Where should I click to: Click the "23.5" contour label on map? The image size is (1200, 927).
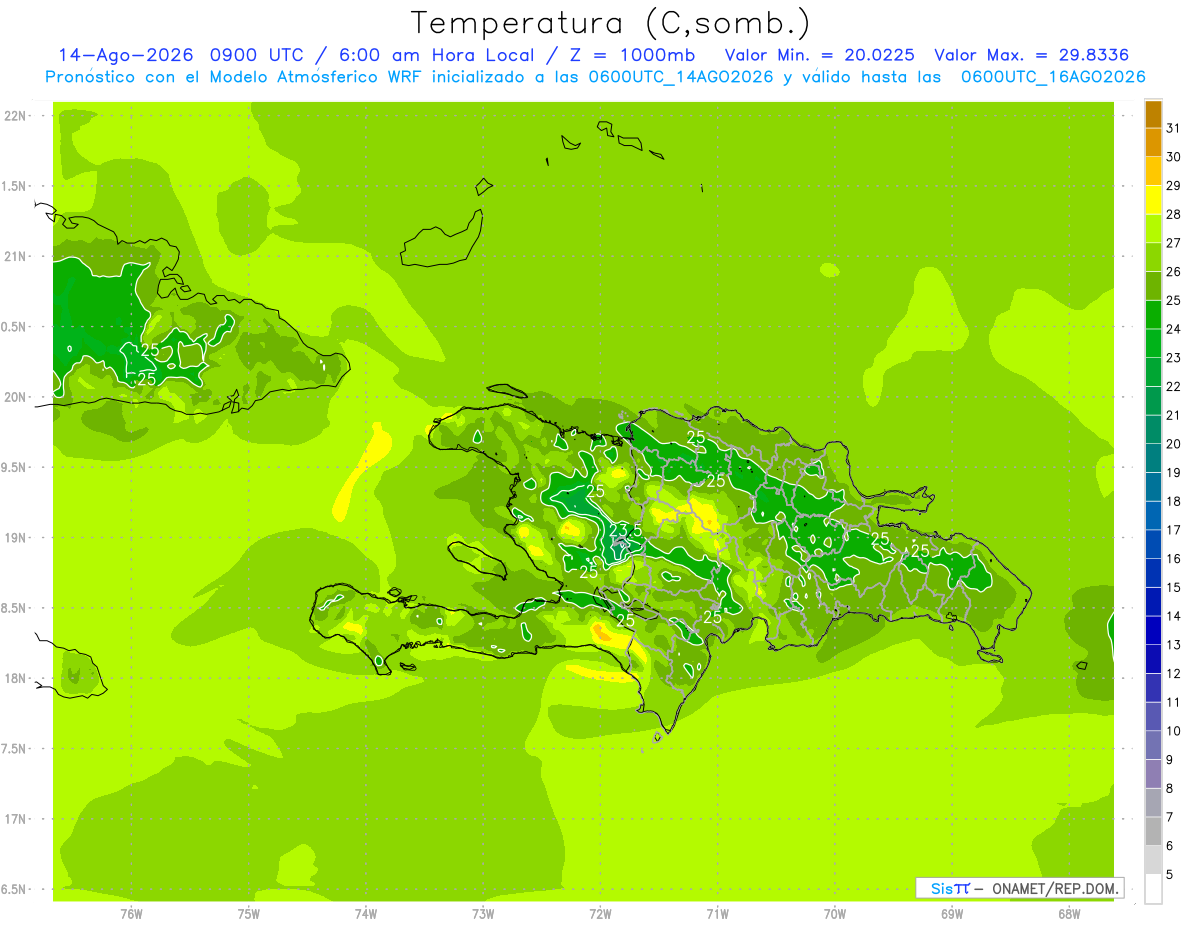(625, 528)
